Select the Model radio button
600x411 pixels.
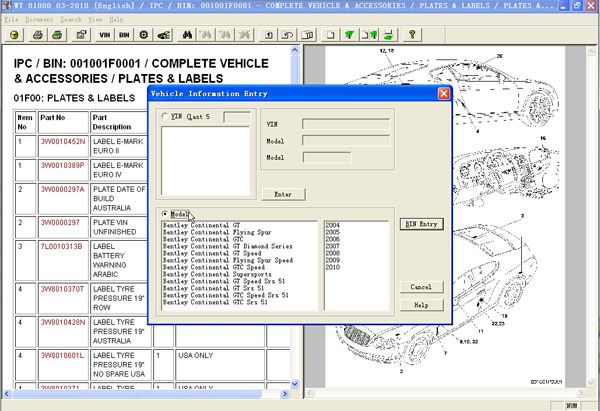165,214
